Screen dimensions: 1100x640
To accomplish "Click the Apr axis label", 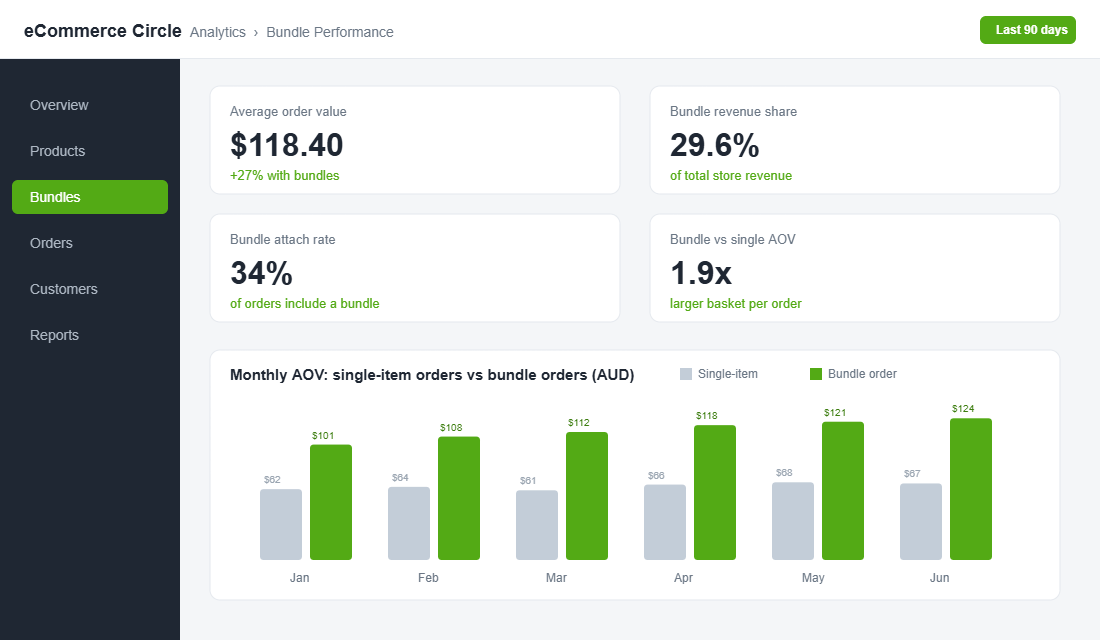I will click(x=683, y=578).
